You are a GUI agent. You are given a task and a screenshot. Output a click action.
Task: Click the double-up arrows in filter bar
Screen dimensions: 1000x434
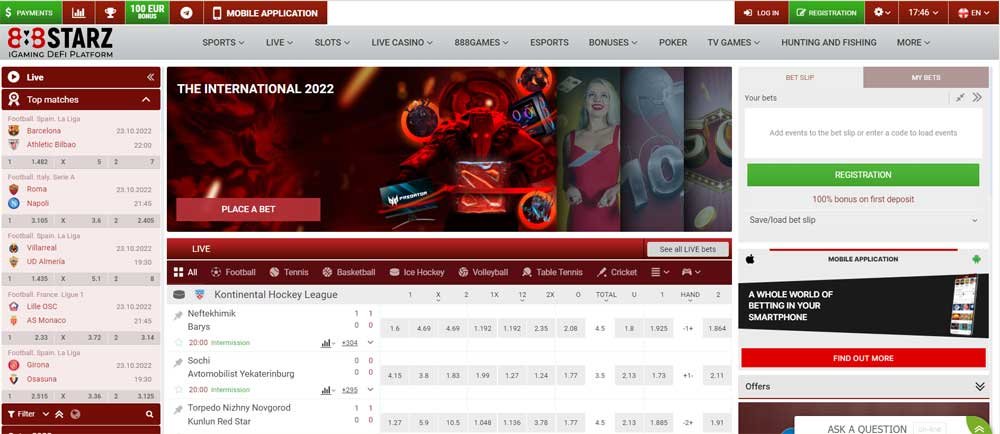click(x=59, y=414)
